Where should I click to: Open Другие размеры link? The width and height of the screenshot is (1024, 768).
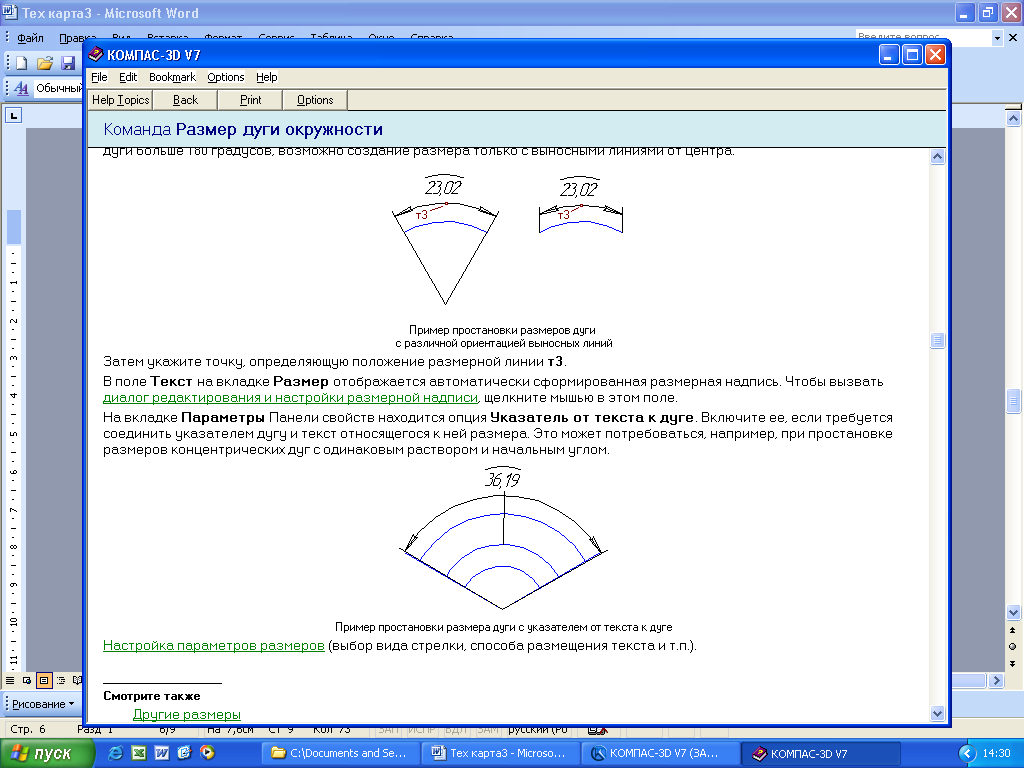coord(187,714)
